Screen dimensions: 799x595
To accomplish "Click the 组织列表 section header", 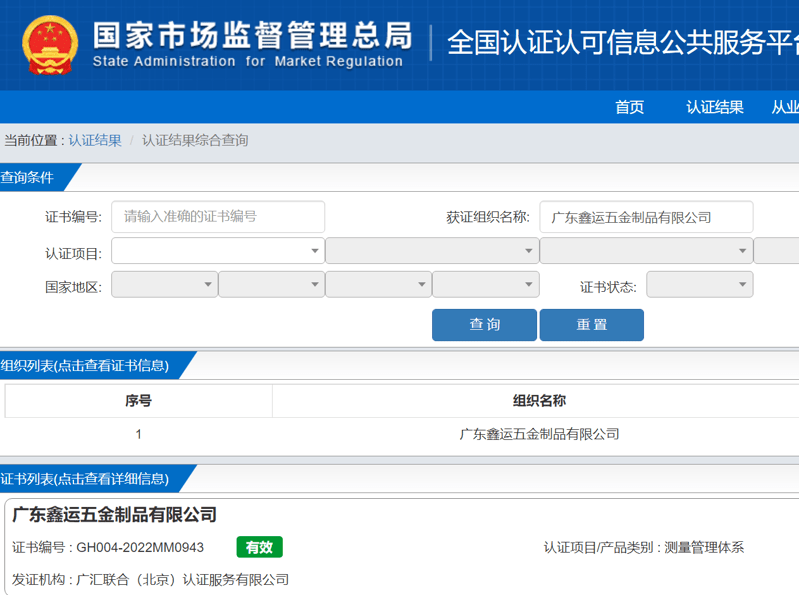I will coord(85,365).
